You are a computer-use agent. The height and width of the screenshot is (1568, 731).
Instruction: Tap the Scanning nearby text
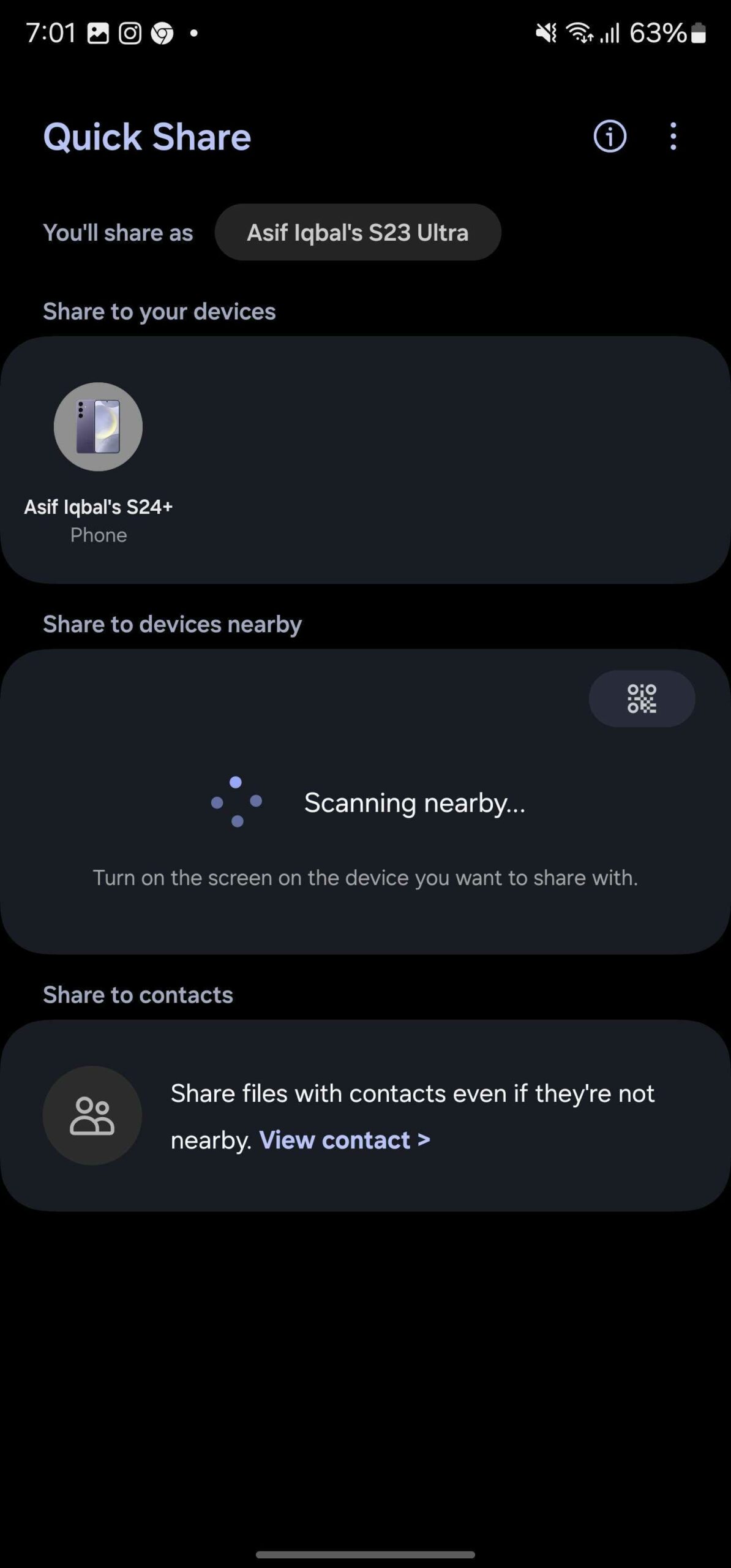click(414, 802)
